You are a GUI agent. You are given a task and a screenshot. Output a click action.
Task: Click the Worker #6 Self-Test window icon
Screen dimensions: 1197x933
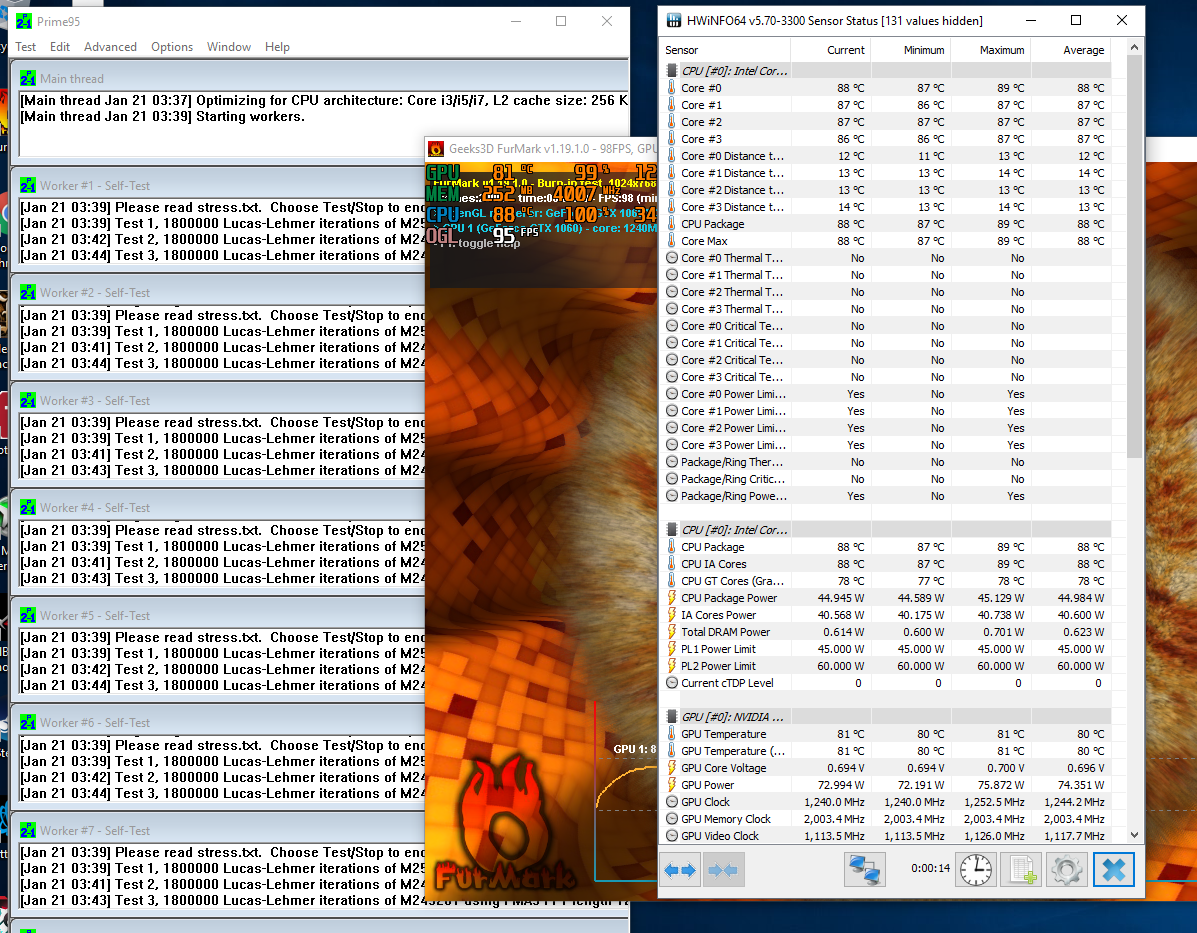pyautogui.click(x=28, y=722)
